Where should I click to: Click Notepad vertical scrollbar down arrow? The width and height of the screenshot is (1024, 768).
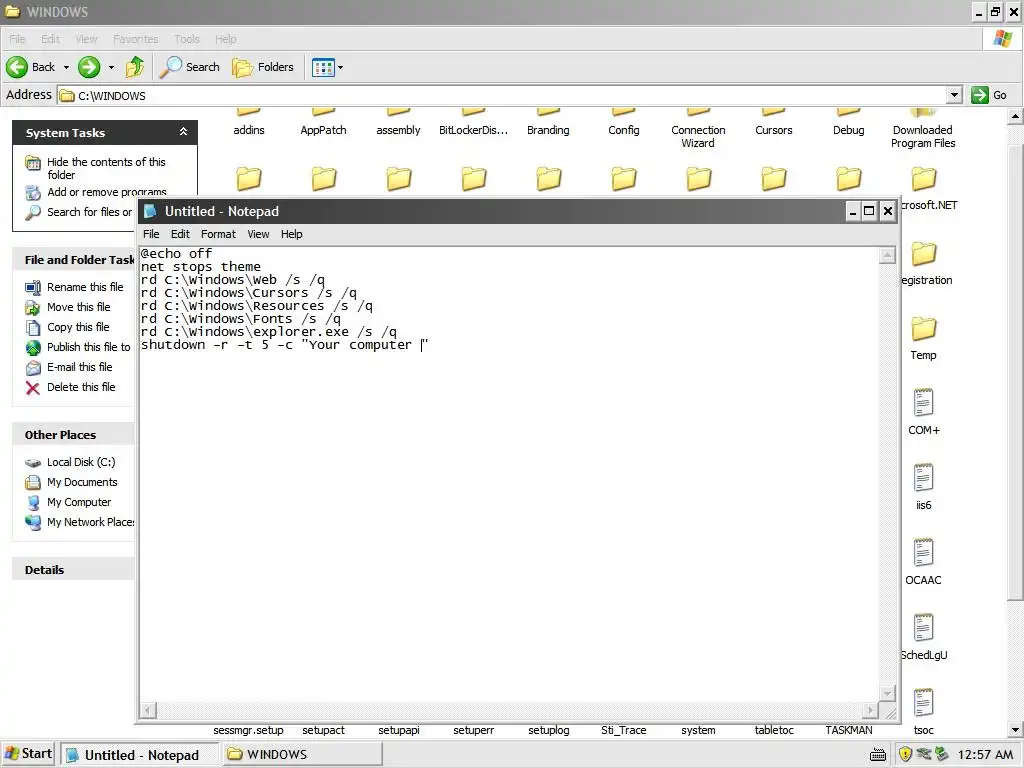point(887,694)
